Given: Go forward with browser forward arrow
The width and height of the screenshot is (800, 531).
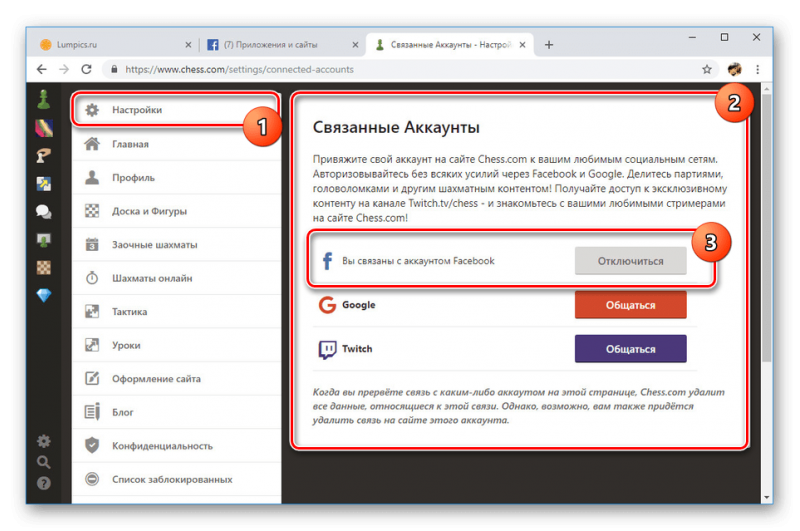Looking at the screenshot, I should click(64, 69).
